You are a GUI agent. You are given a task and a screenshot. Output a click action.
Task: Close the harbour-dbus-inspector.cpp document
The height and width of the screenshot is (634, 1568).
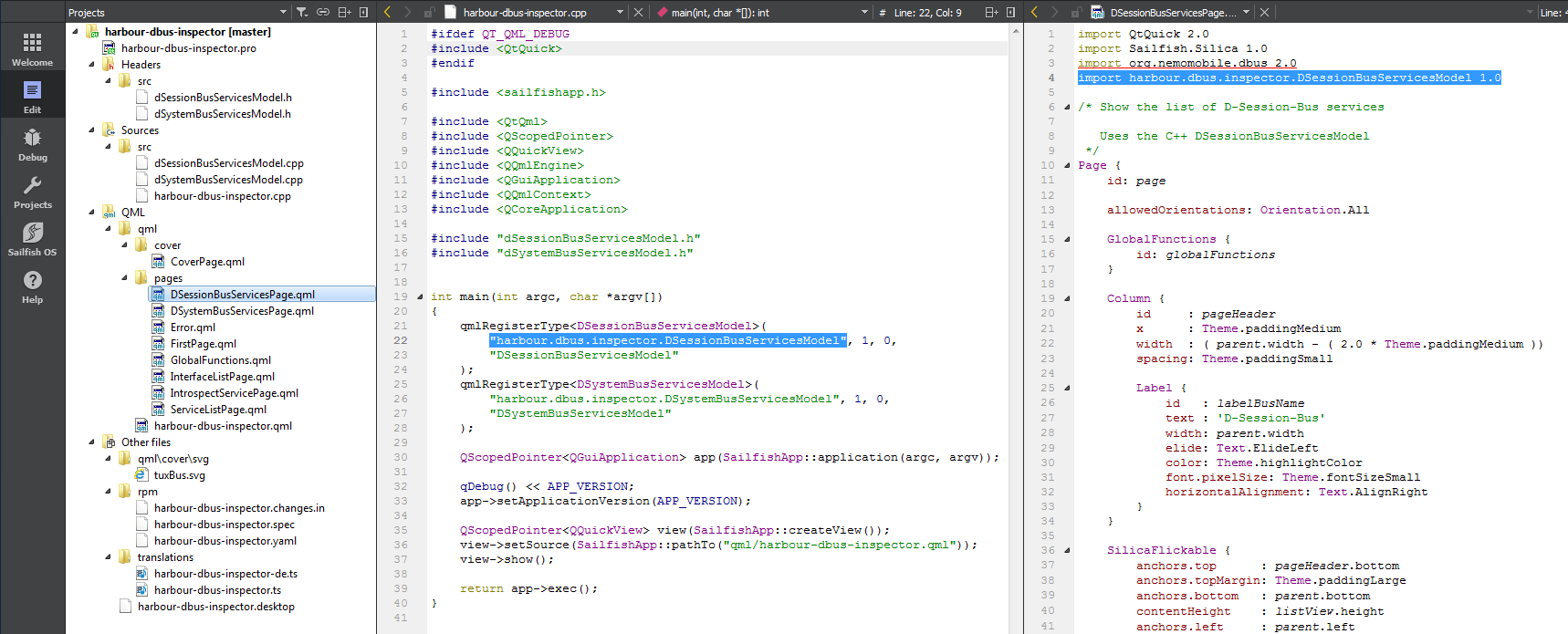point(638,12)
